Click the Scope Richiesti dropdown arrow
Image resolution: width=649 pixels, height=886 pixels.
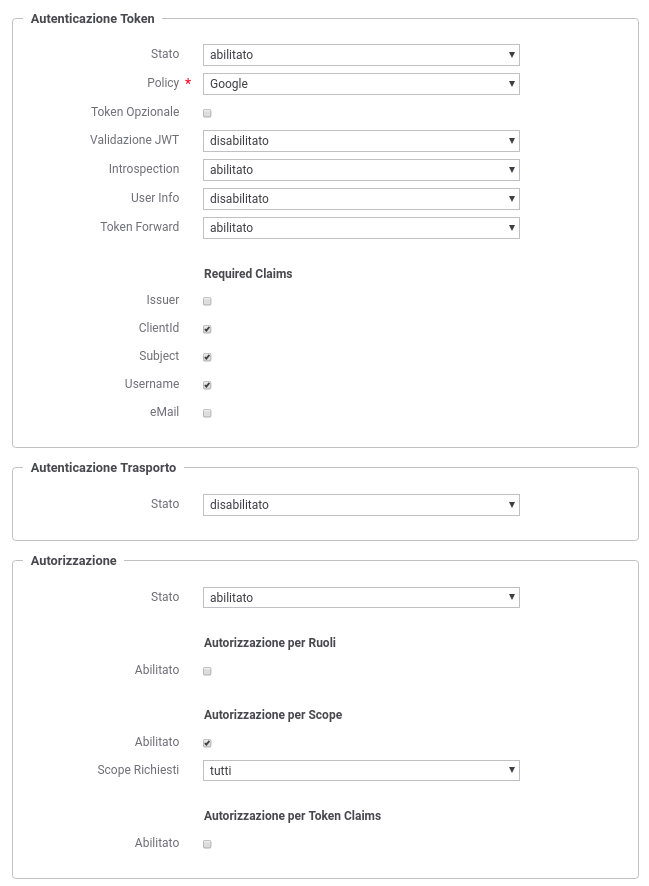coord(512,770)
